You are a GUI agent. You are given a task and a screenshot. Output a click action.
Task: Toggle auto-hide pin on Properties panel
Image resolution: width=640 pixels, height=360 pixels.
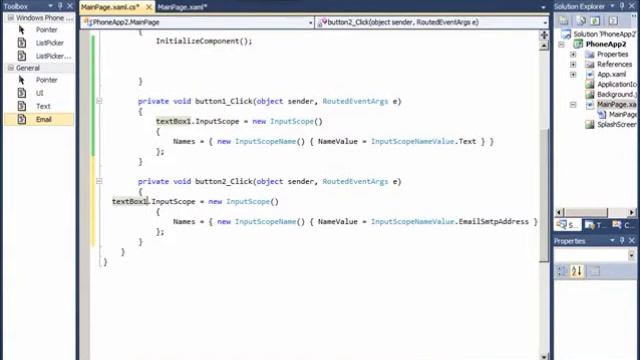pos(622,241)
